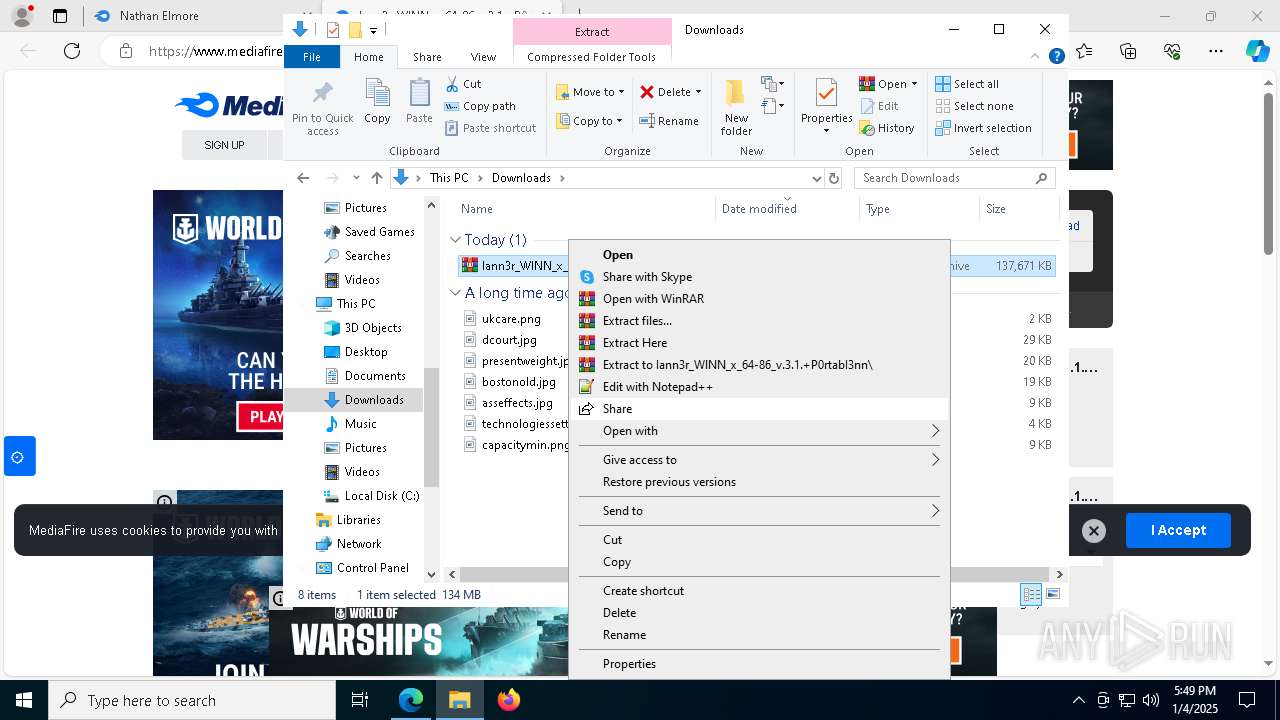This screenshot has width=1280, height=720.
Task: Expand the Open dropdown in ribbon
Action: (x=914, y=84)
